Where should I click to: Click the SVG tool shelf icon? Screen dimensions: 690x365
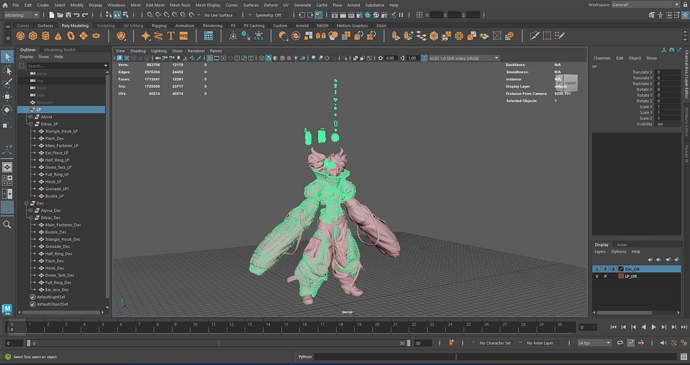[184, 36]
